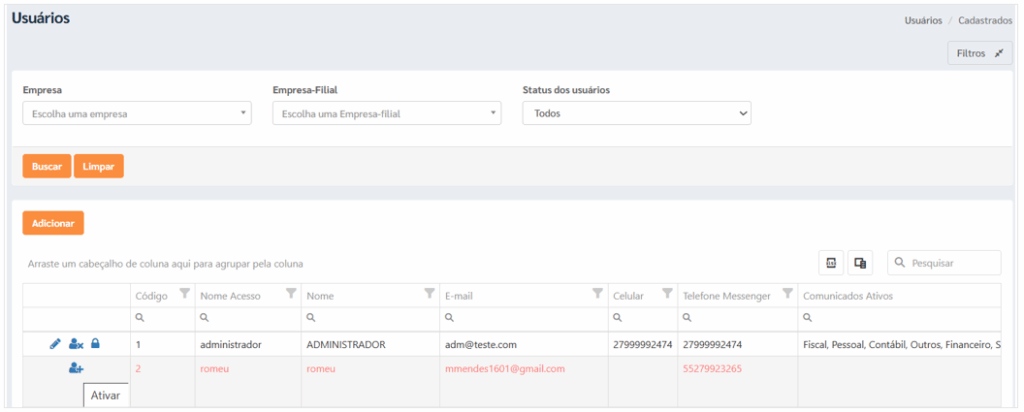
Task: Click the export to spreadsheet icon
Action: 831,262
